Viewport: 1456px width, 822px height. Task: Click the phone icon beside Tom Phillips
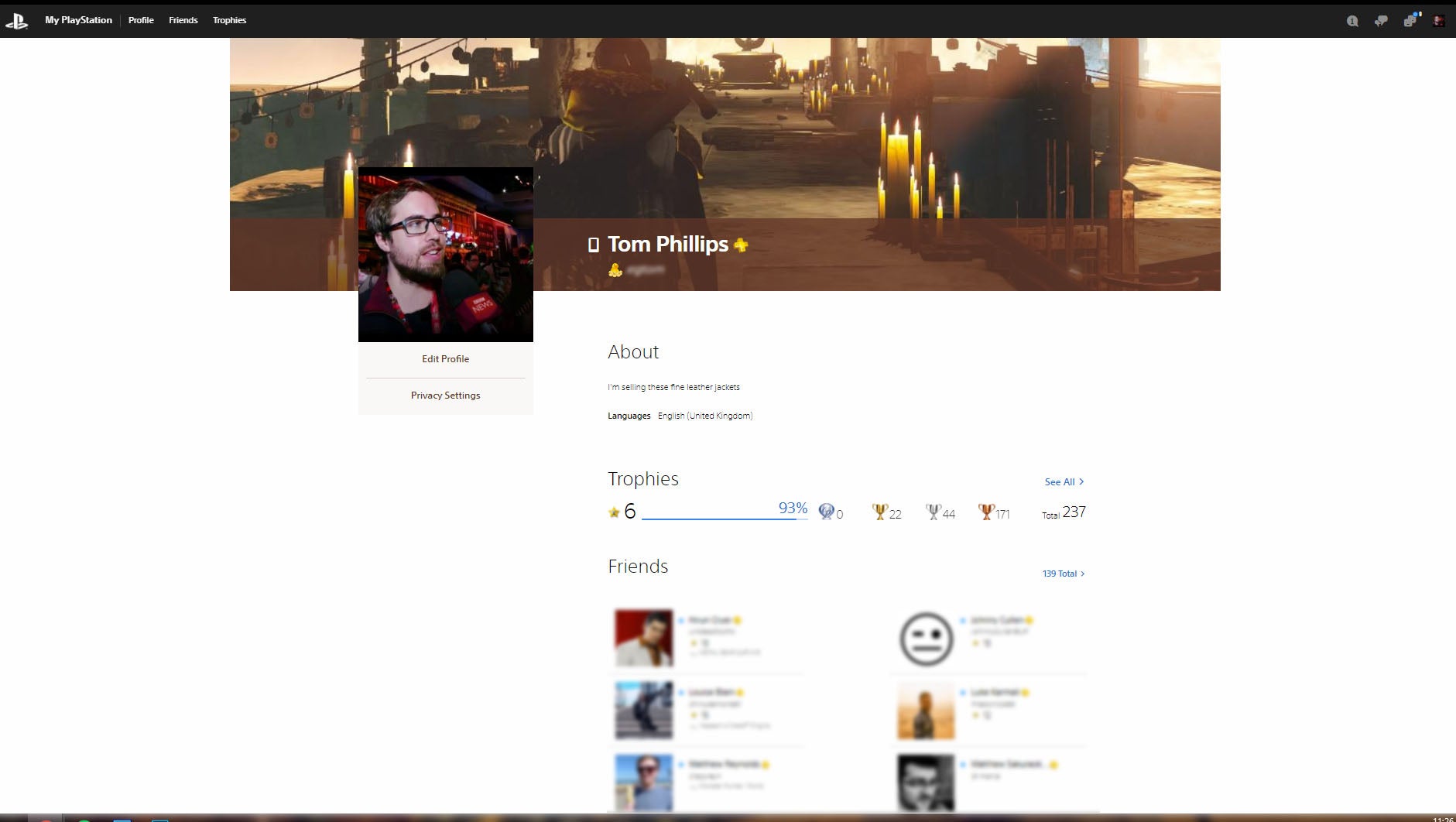pyautogui.click(x=594, y=245)
